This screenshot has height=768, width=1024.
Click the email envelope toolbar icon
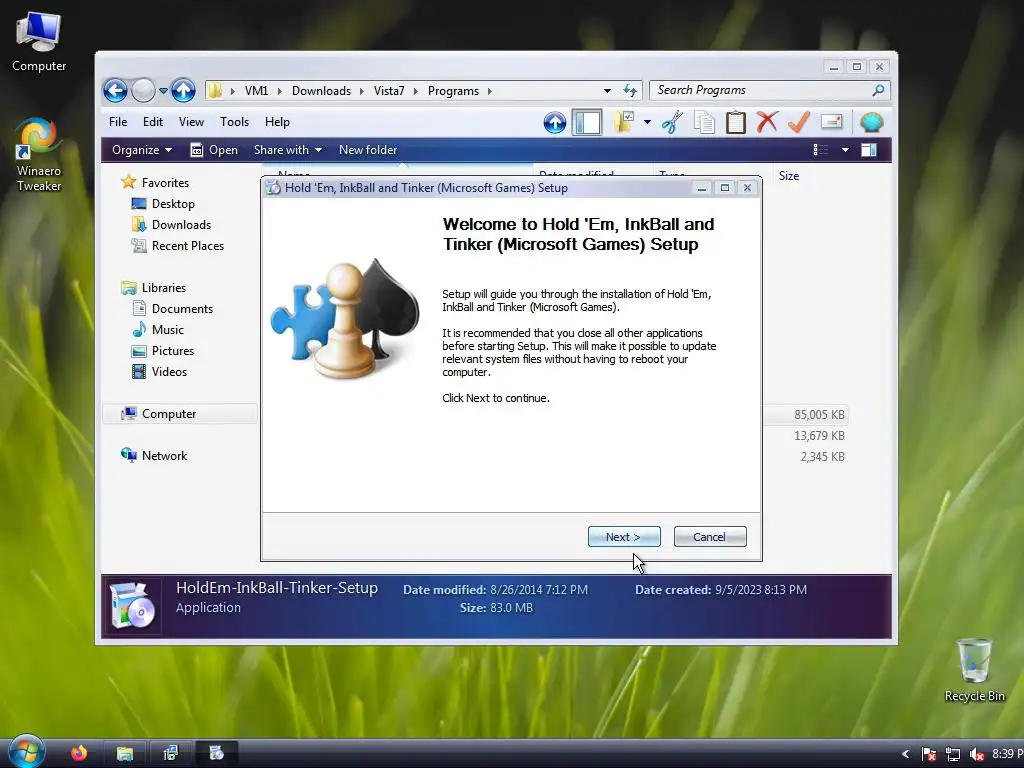[x=831, y=122]
